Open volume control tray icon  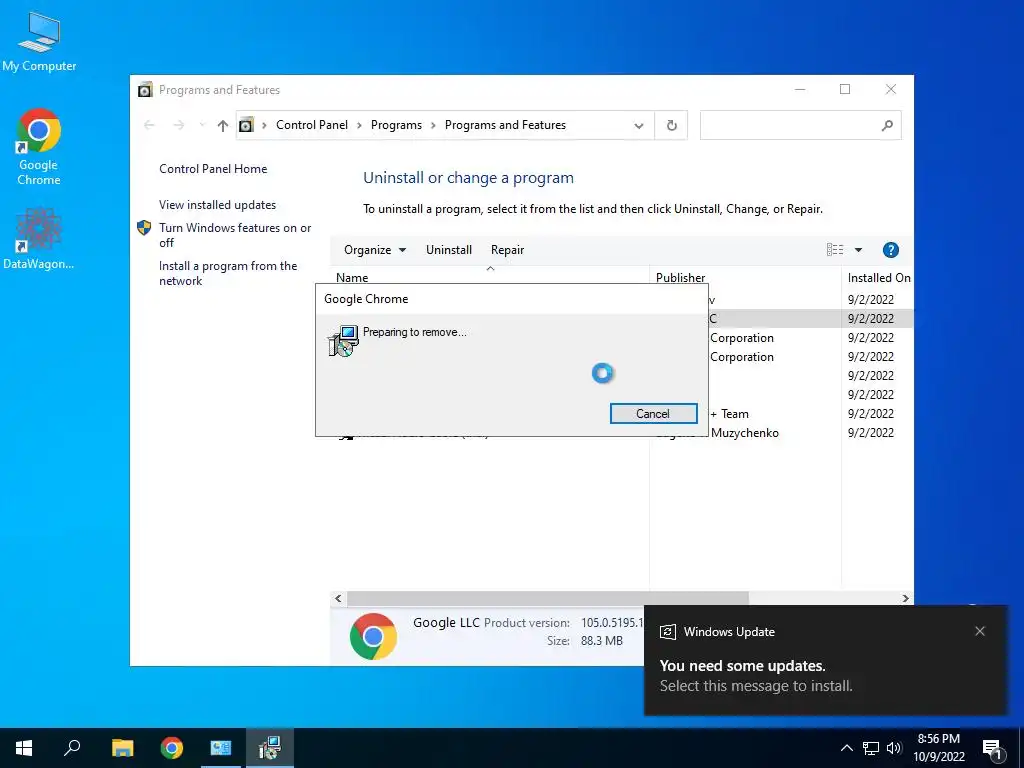coord(894,748)
